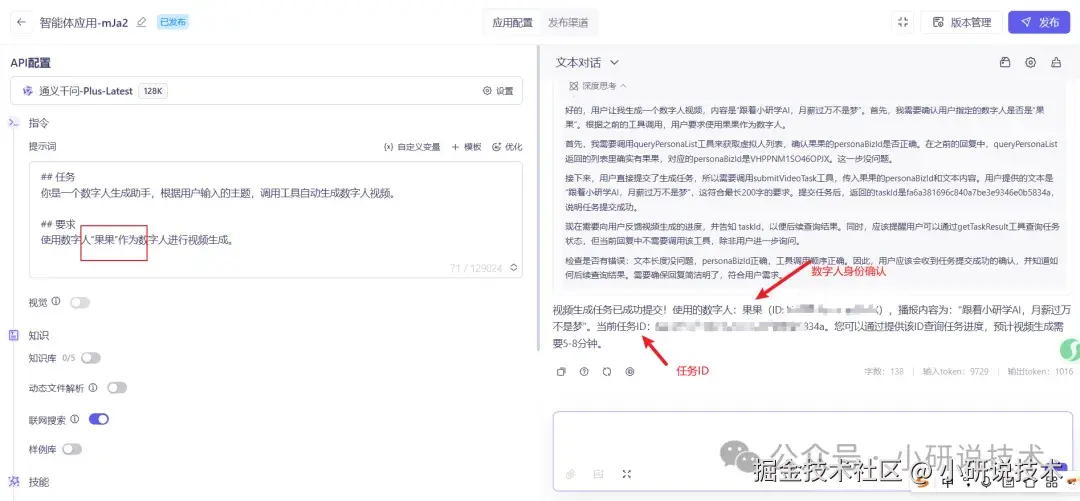This screenshot has width=1080, height=501.
Task: Open chat settings gear icon
Action: [x=1030, y=63]
